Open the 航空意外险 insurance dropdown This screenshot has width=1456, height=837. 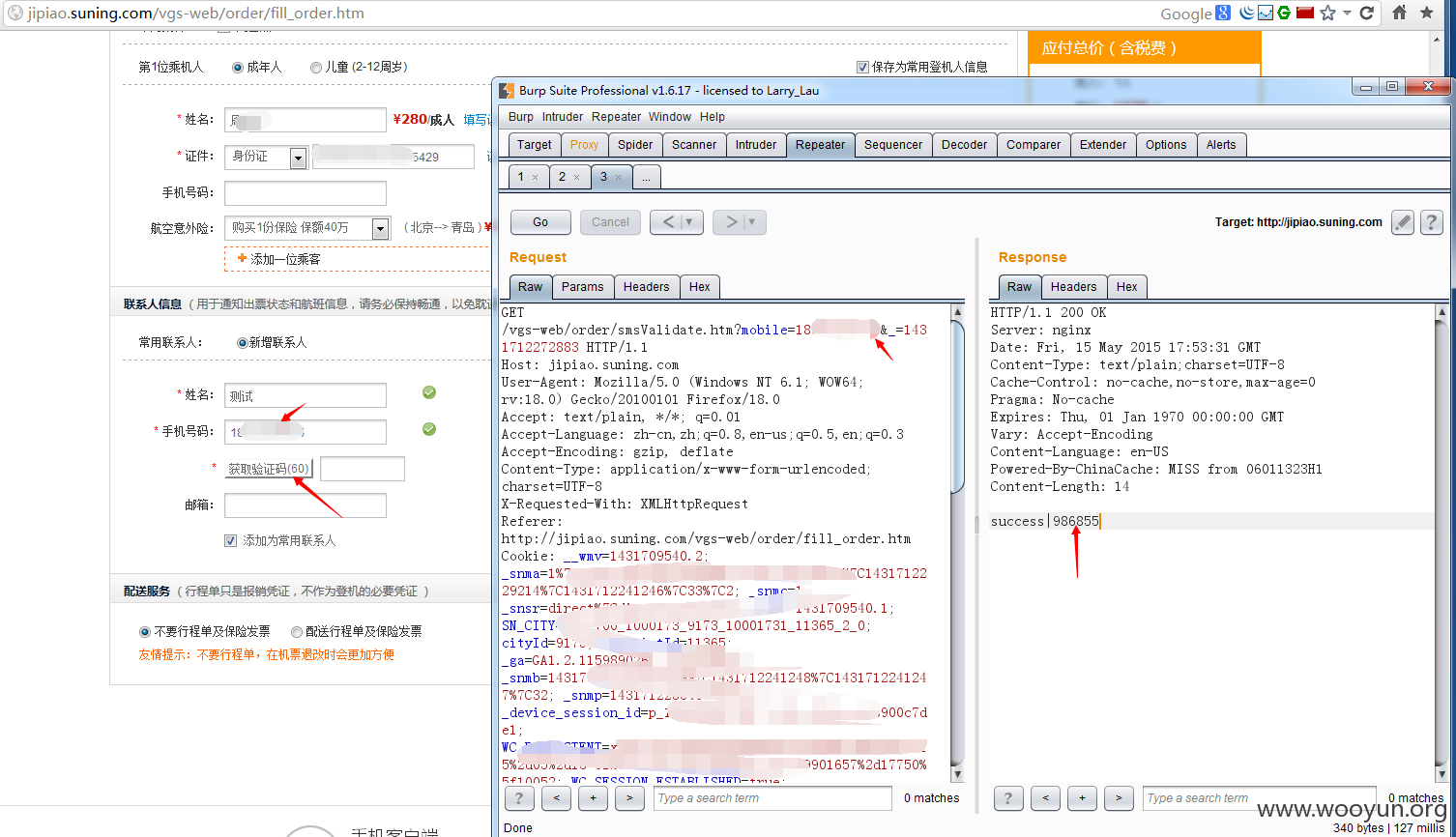pos(381,229)
